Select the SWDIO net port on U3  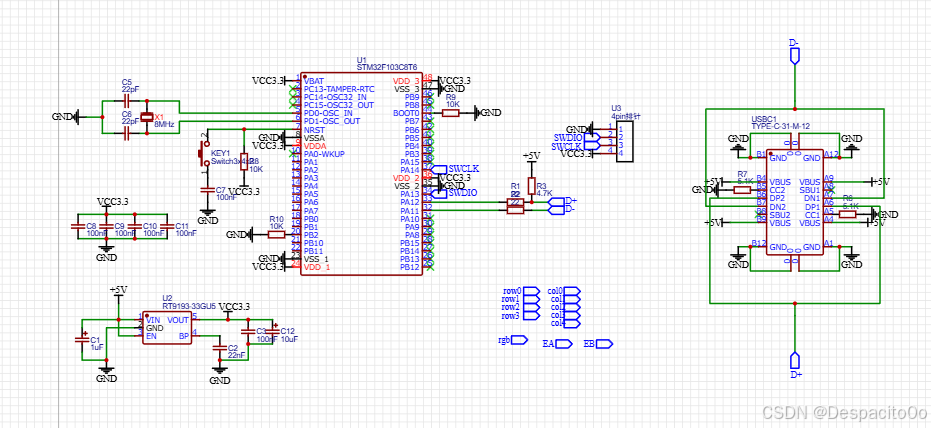(x=592, y=137)
